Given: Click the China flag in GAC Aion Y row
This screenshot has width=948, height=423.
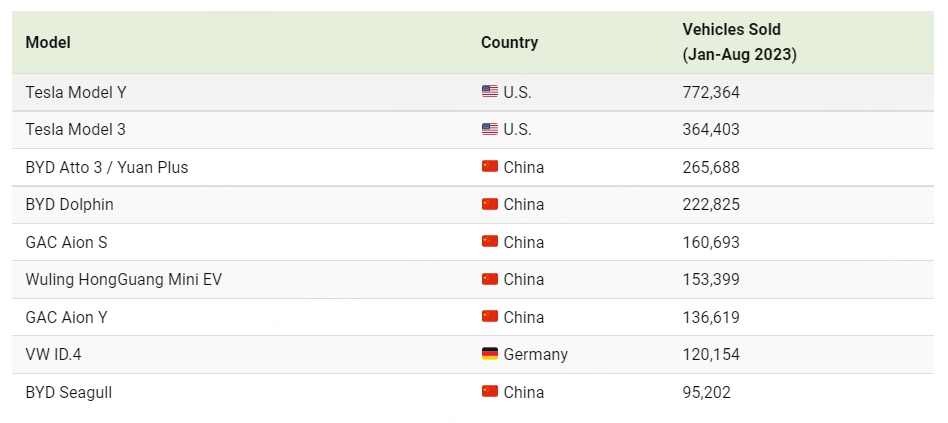Looking at the screenshot, I should pos(490,317).
